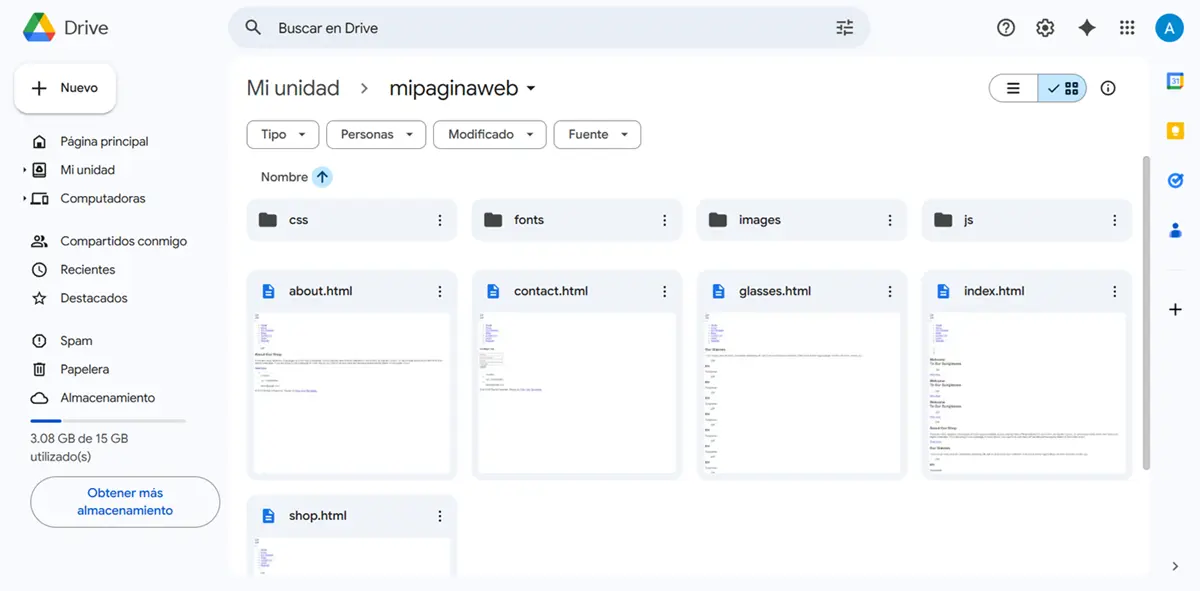Open index.html file thumbnail
This screenshot has width=1200, height=591.
coord(1026,392)
